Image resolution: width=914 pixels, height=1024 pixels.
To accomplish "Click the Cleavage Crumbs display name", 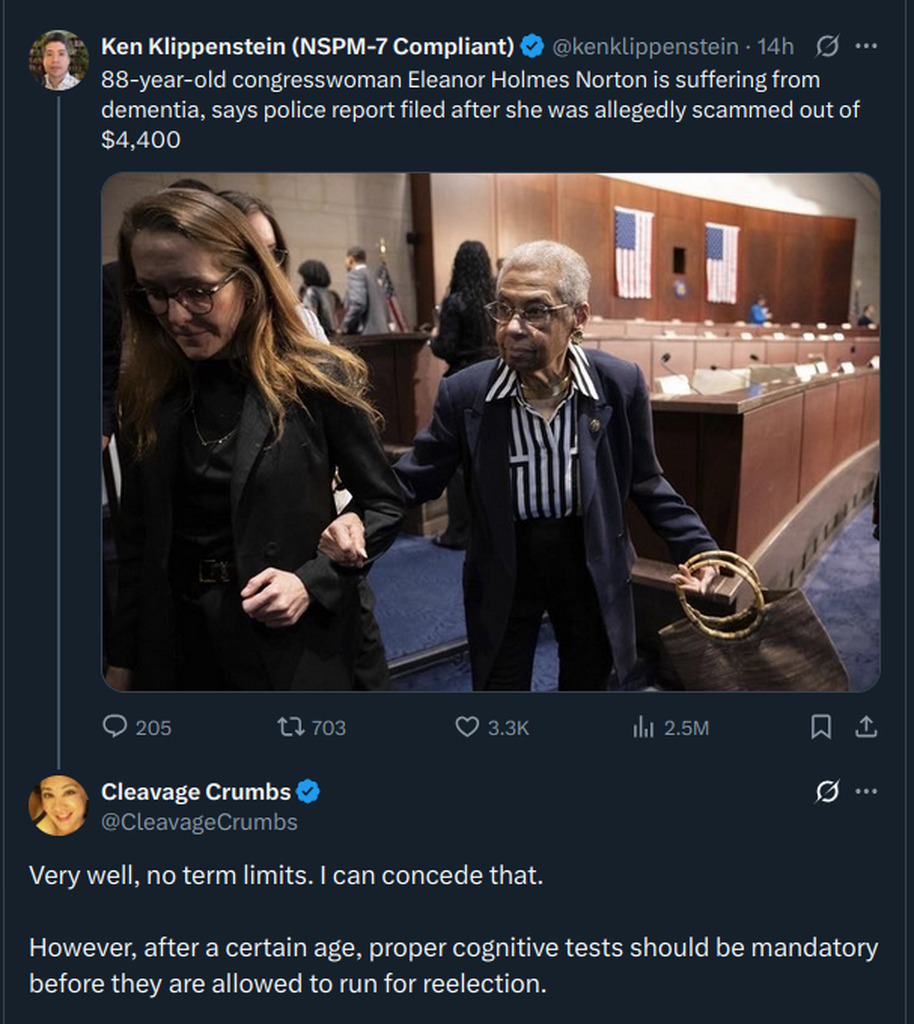I will click(196, 792).
